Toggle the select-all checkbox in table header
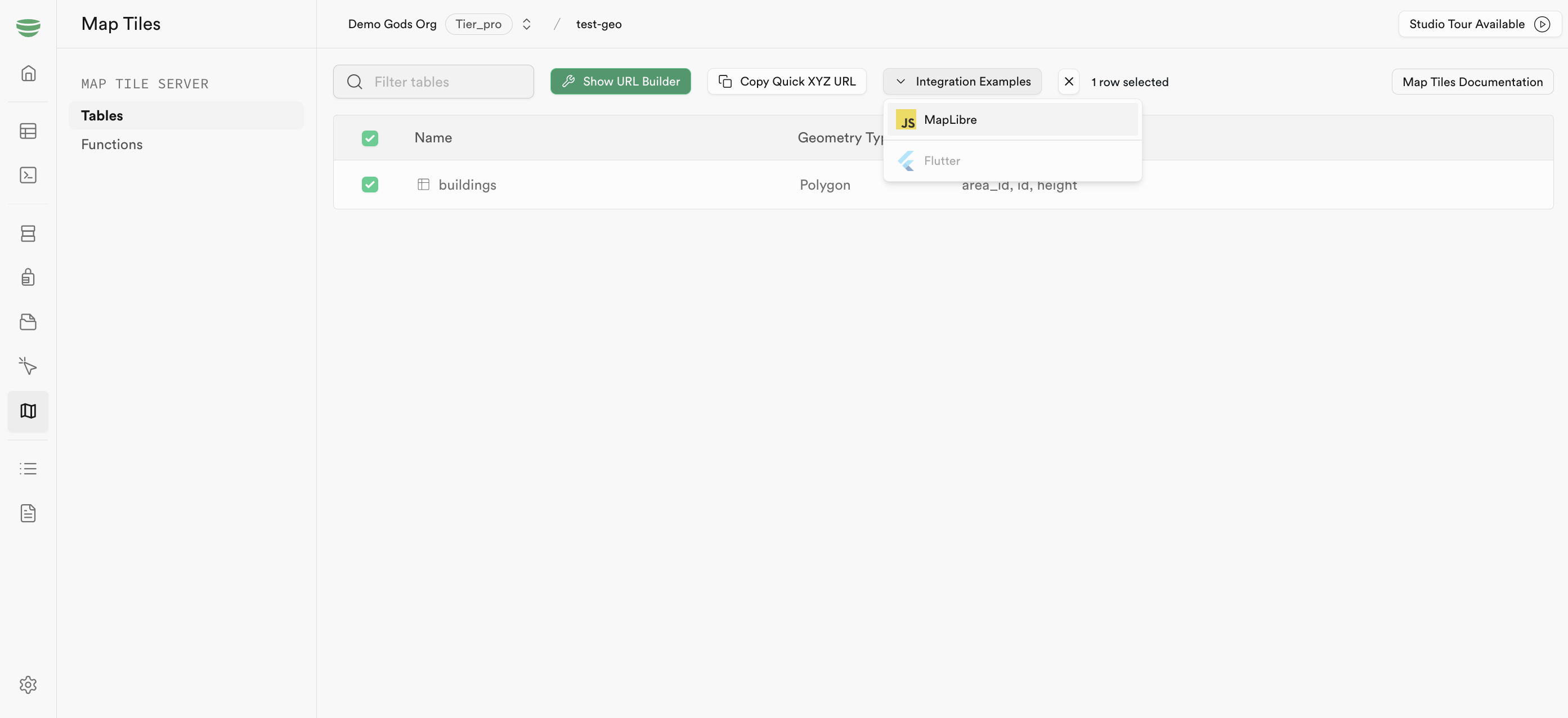This screenshot has height=718, width=1568. [370, 138]
